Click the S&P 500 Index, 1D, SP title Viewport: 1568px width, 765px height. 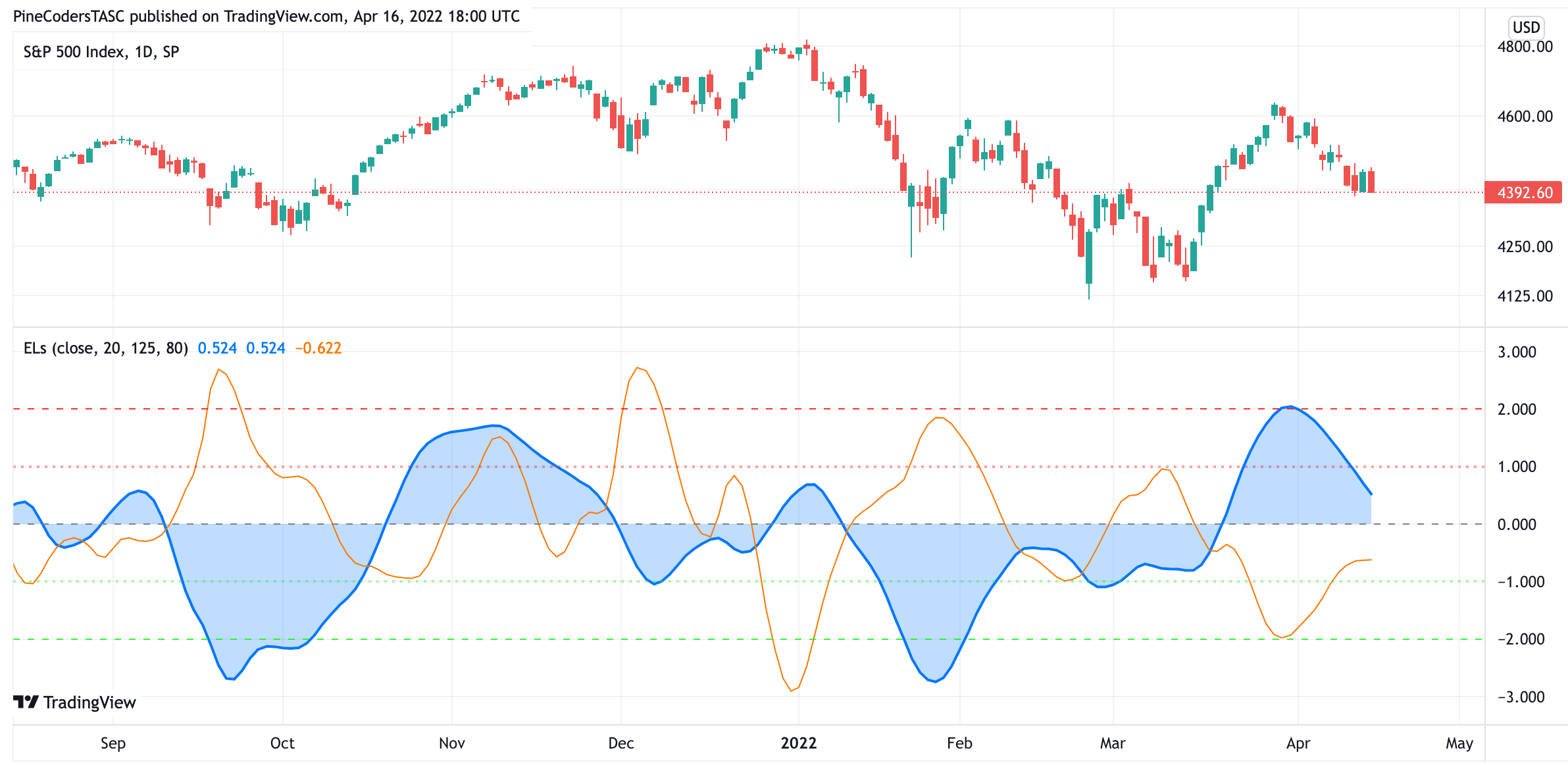pos(101,52)
